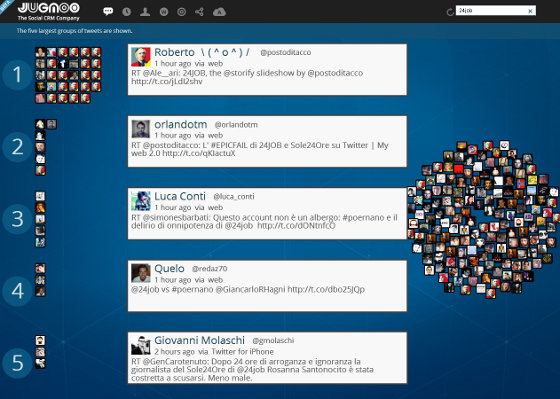This screenshot has height=399, width=560.
Task: Select tweet group number 1 circle
Action: (x=17, y=75)
